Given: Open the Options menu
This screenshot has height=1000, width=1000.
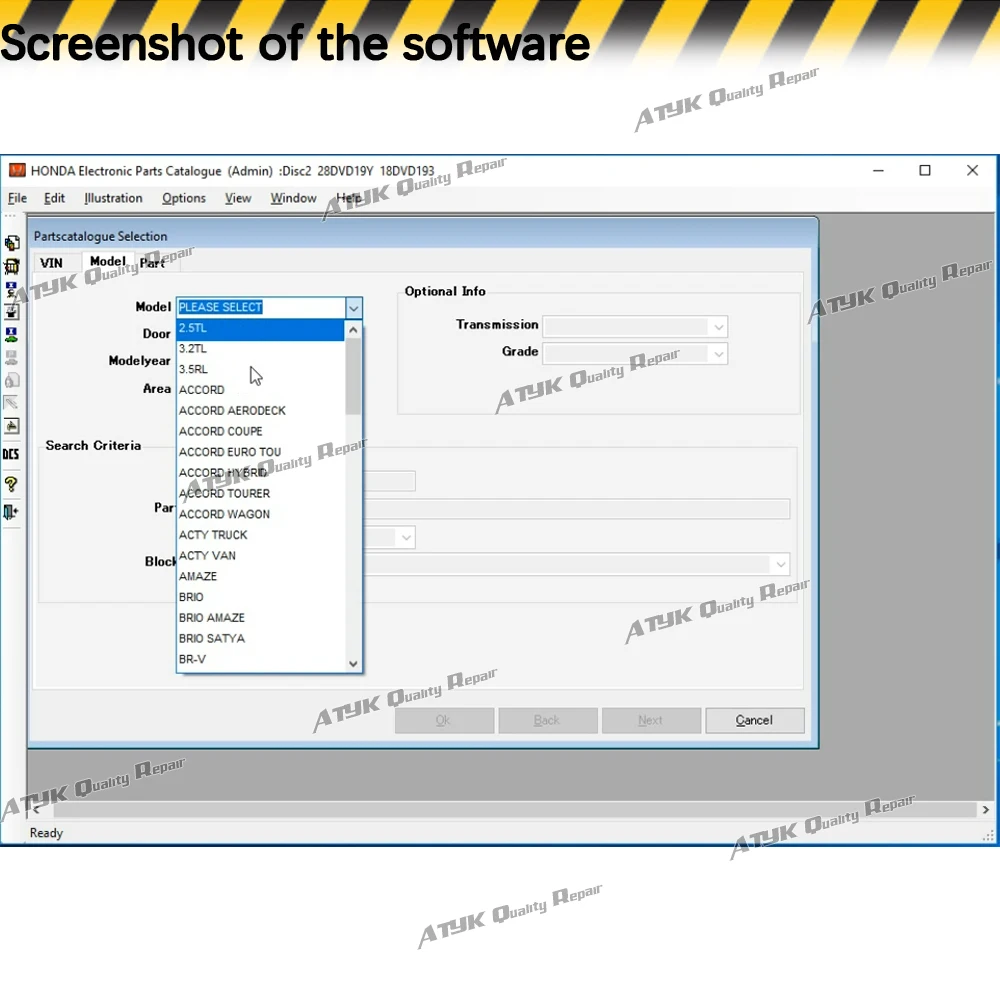Looking at the screenshot, I should (184, 198).
